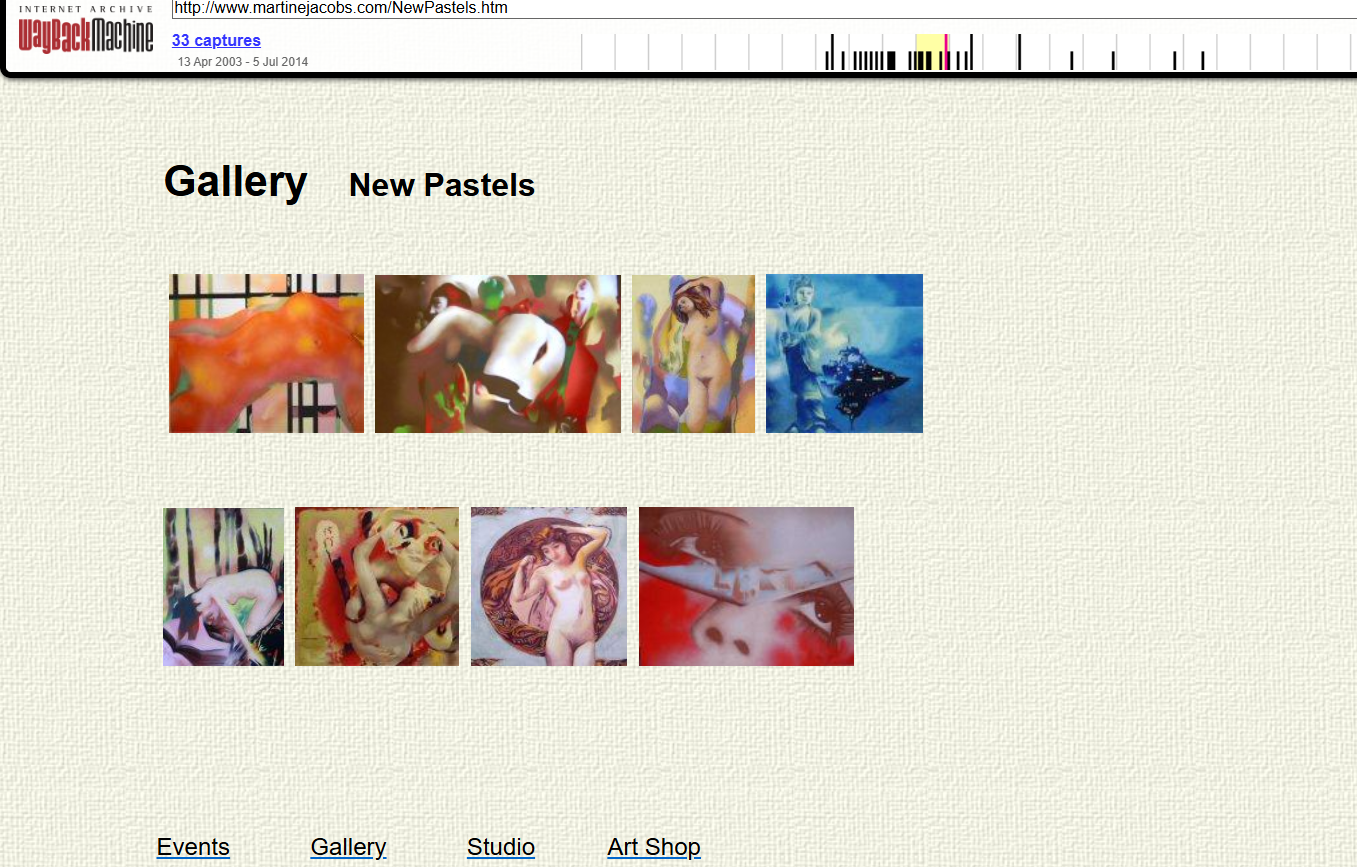Image resolution: width=1357 pixels, height=867 pixels.
Task: Visit the Art Shop link
Action: pyautogui.click(x=654, y=847)
